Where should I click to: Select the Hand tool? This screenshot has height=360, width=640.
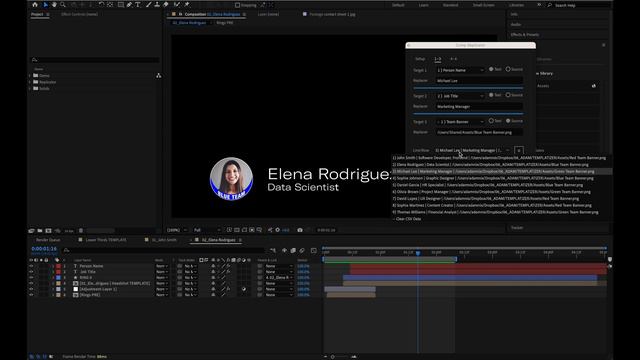[54, 5]
